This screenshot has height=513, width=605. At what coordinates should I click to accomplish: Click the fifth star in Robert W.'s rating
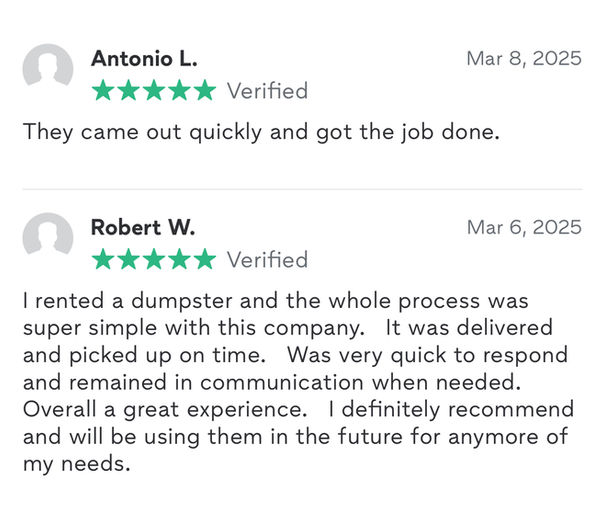pos(204,260)
